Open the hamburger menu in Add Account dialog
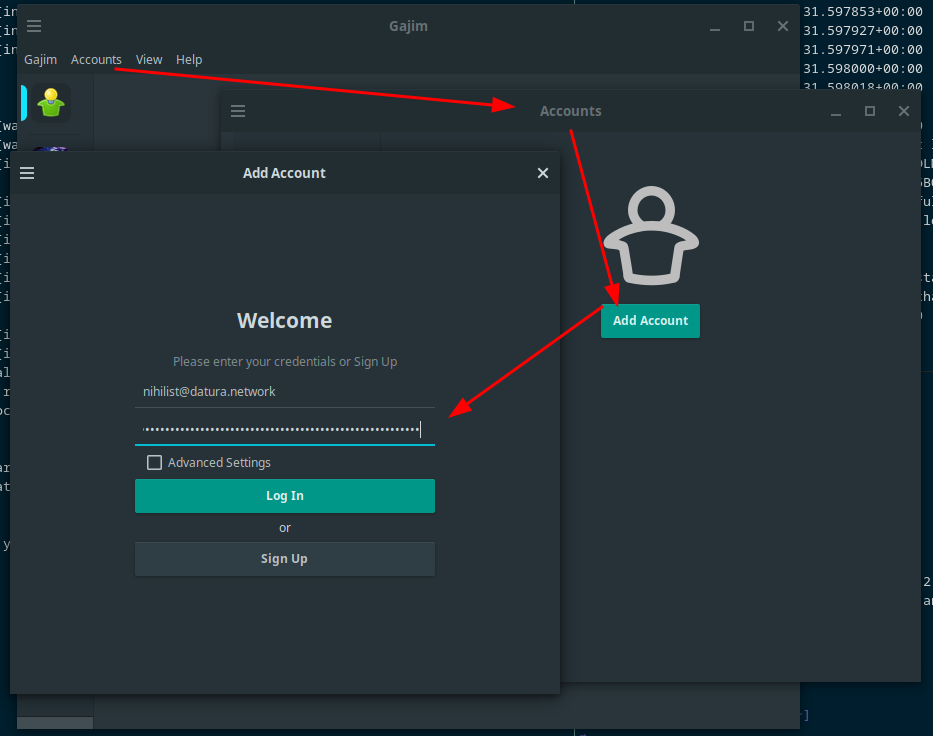Viewport: 933px width, 736px height. [27, 173]
